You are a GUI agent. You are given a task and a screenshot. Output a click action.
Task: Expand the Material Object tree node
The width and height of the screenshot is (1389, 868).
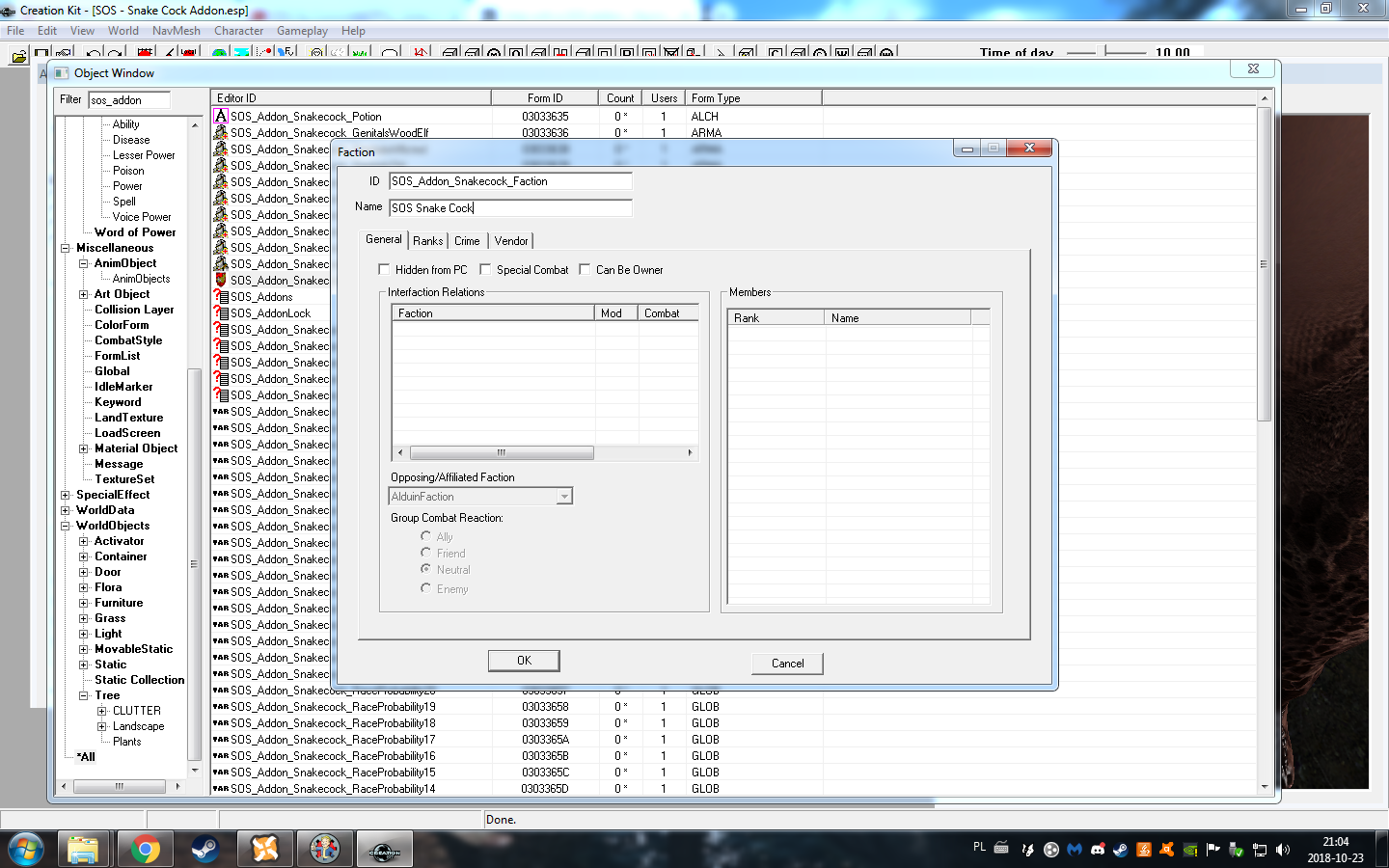[84, 448]
